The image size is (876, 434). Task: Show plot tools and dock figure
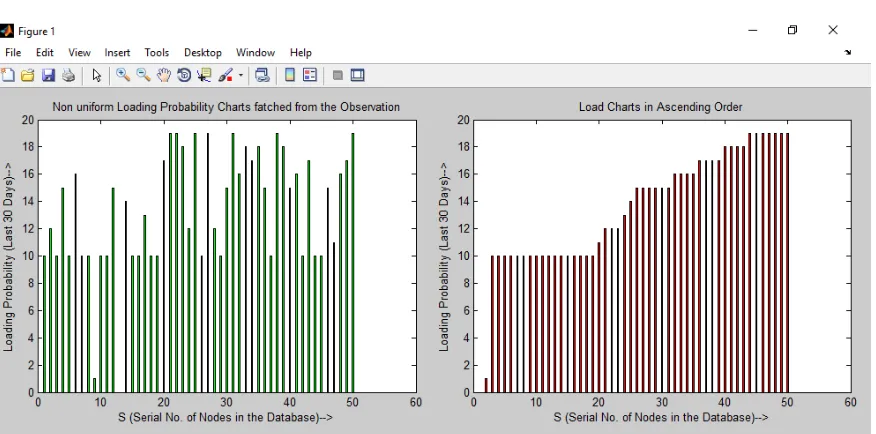[x=358, y=75]
